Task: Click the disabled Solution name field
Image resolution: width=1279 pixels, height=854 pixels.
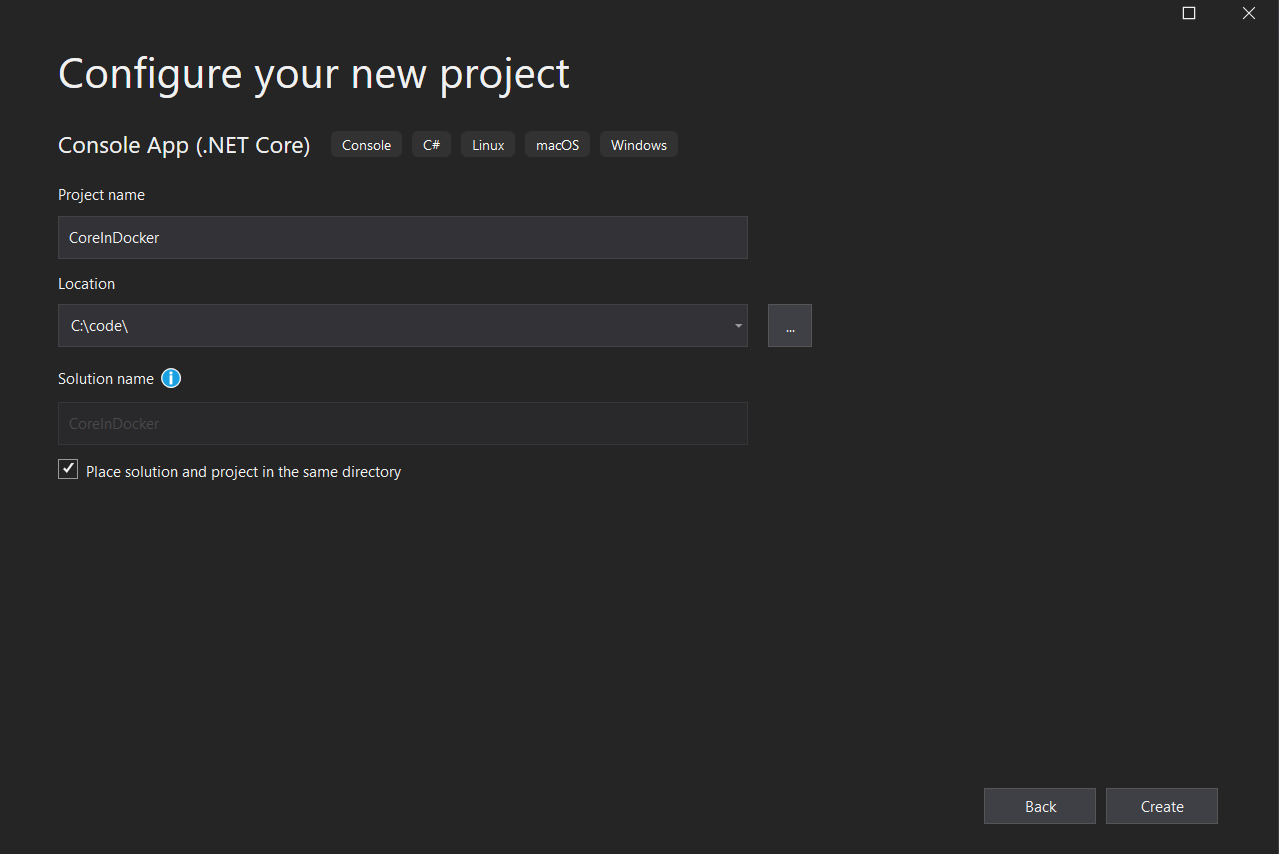Action: [403, 424]
